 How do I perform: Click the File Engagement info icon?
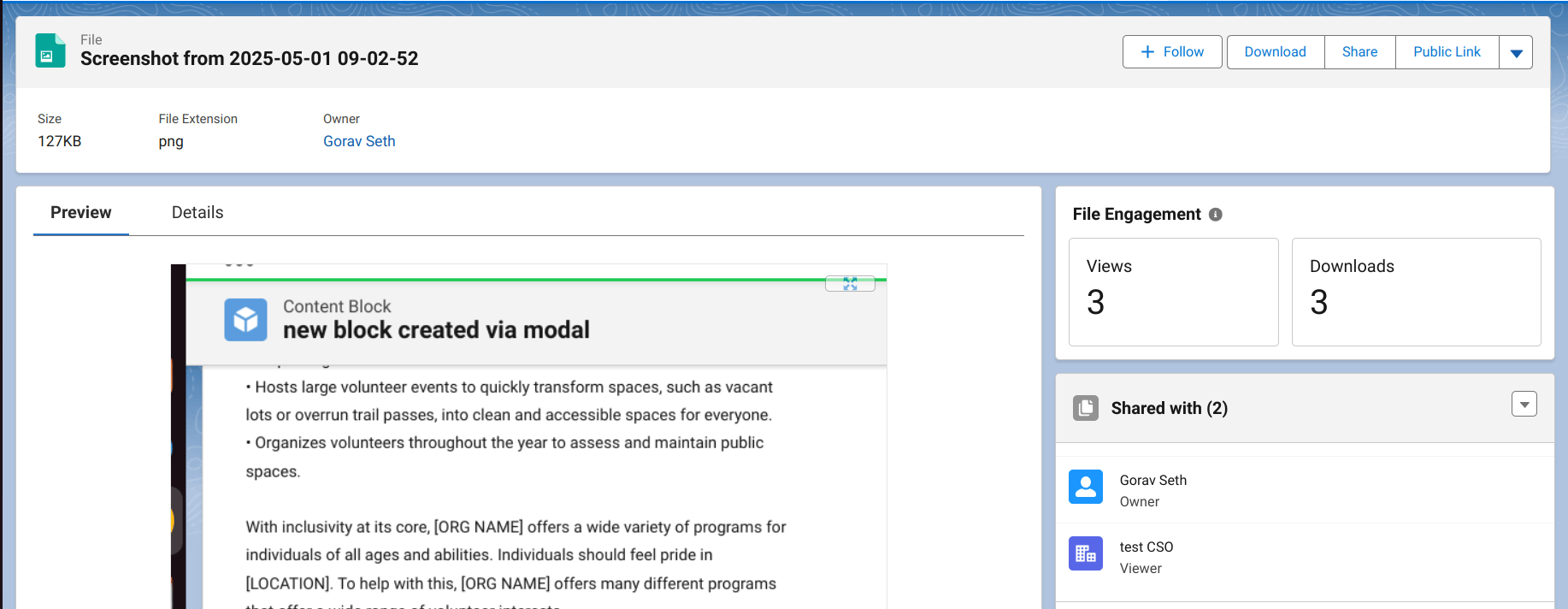pos(1215,215)
